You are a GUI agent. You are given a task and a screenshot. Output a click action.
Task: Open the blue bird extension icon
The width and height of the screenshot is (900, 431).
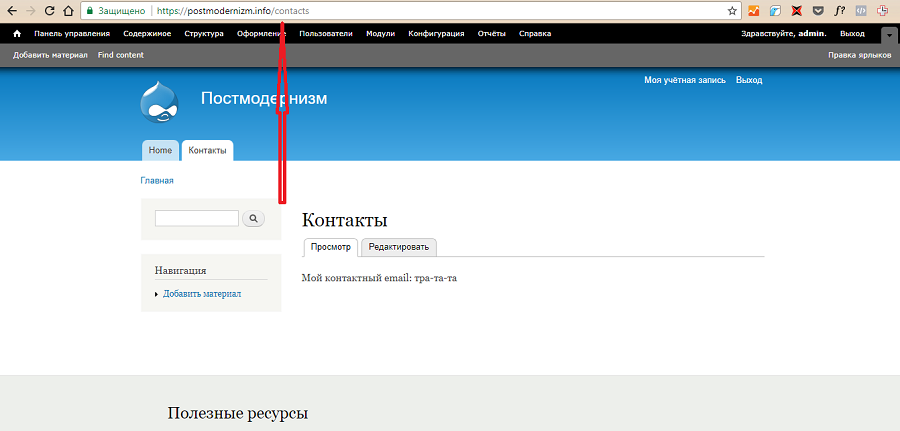(775, 10)
